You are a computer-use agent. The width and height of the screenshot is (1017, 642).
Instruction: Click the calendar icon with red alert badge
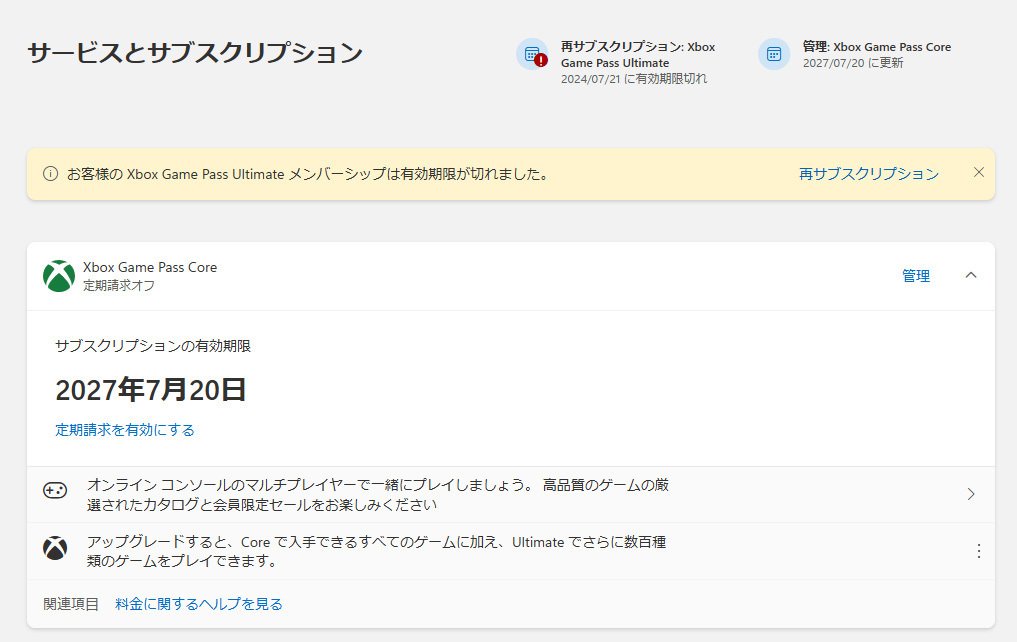coord(534,54)
